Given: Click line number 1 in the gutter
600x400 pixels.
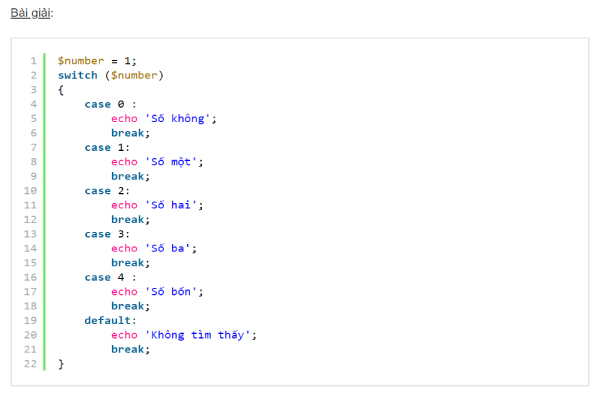Looking at the screenshot, I should (33, 60).
